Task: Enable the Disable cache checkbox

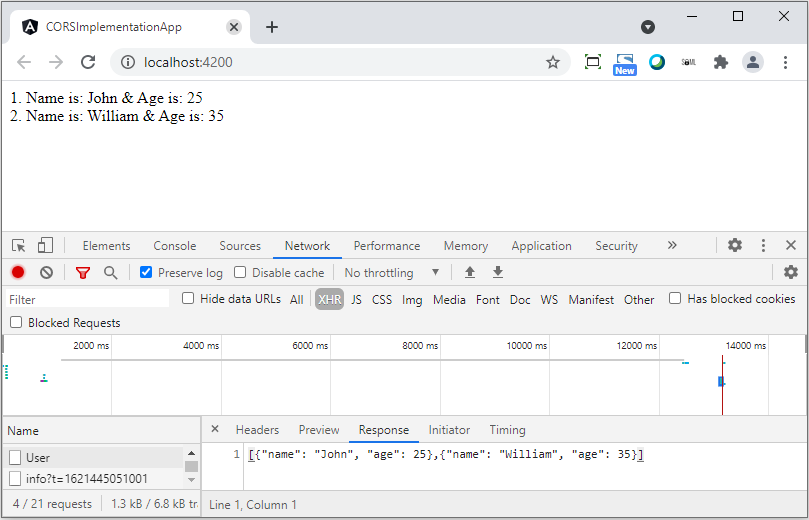Action: click(240, 272)
